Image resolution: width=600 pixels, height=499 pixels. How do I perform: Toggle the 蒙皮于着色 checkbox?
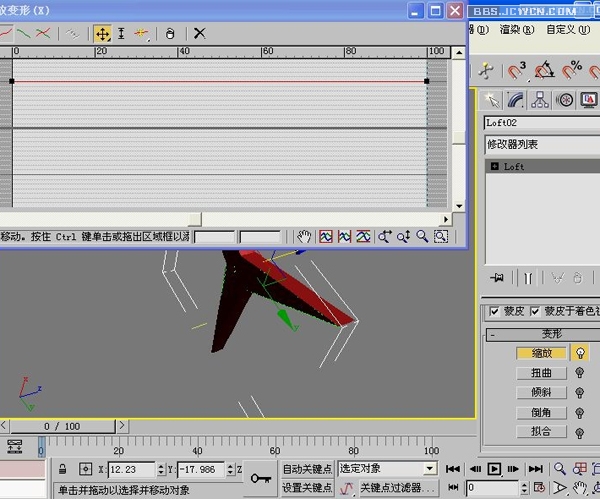pyautogui.click(x=535, y=311)
